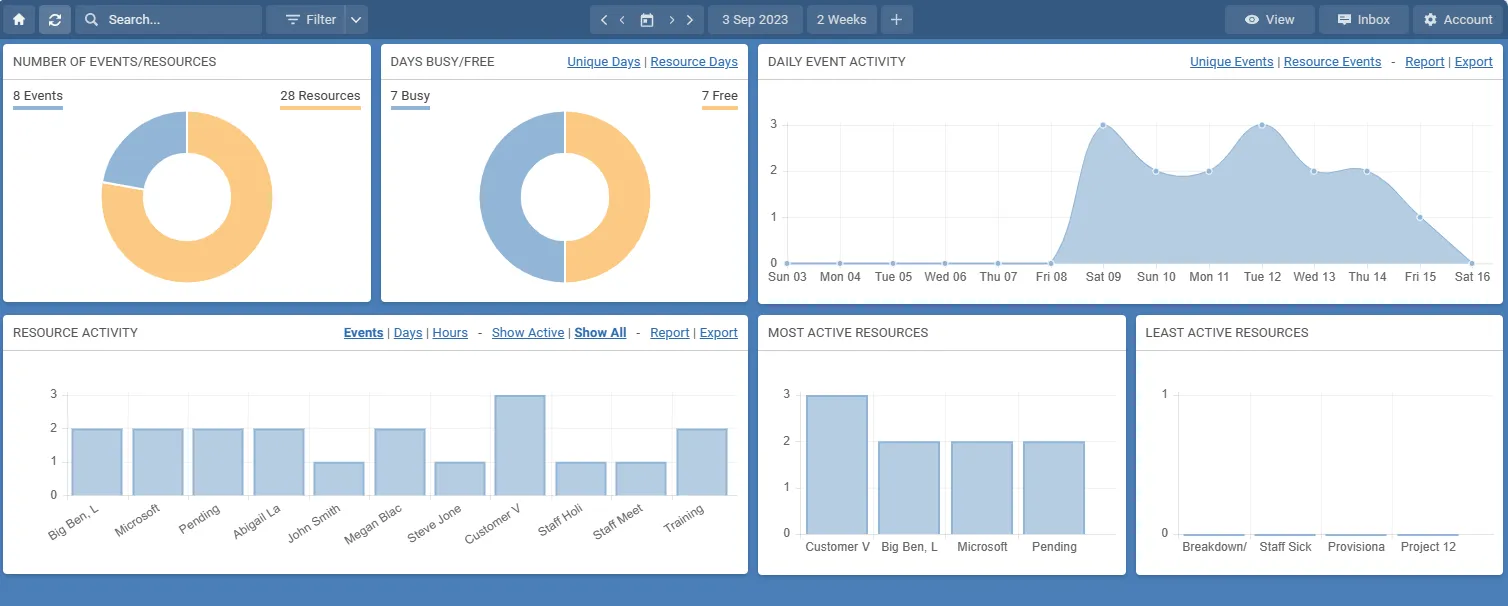Click the Steve Jone bar

click(x=460, y=479)
